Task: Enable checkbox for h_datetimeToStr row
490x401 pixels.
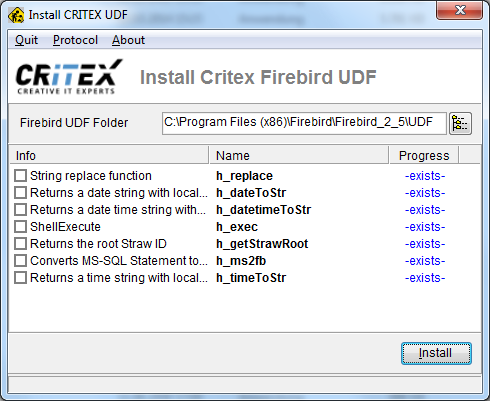Action: [x=20, y=210]
